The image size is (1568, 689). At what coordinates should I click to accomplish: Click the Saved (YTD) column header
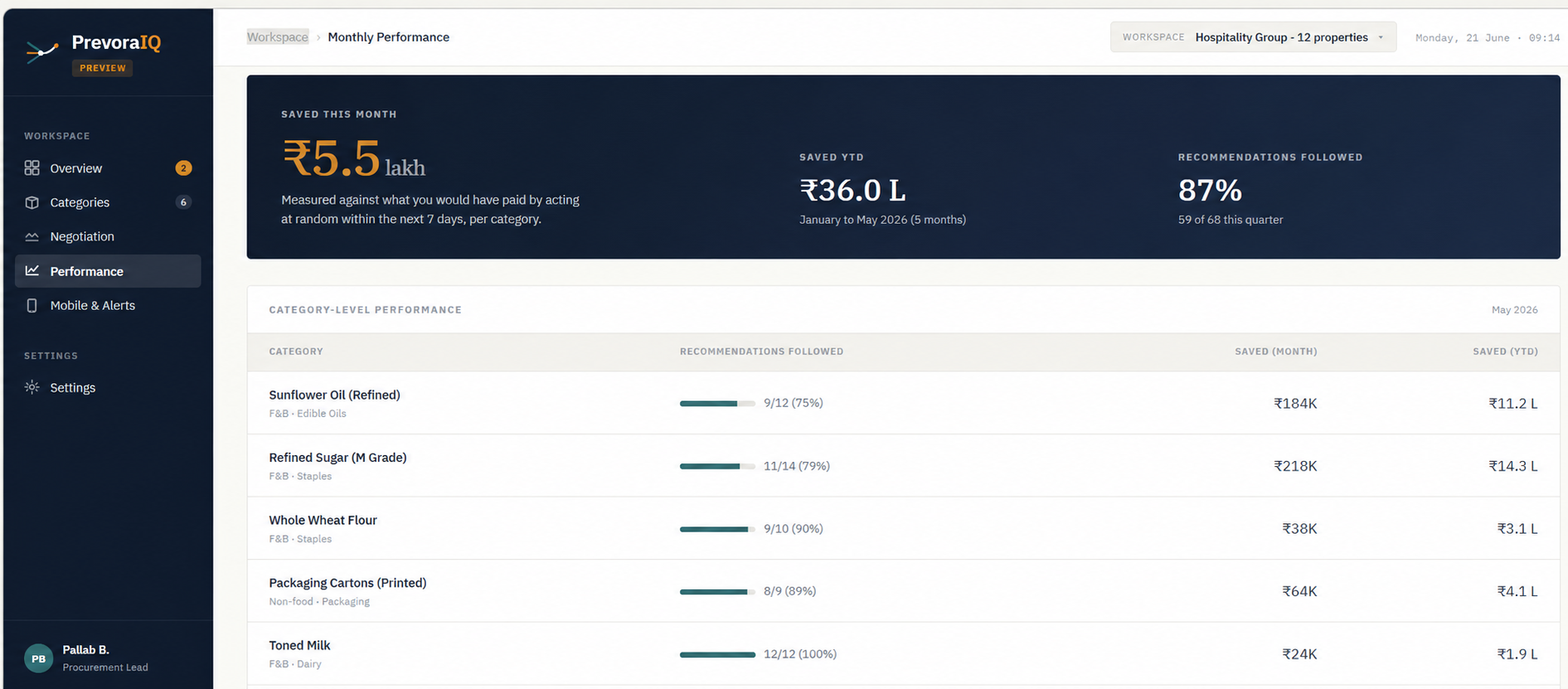pos(1505,352)
